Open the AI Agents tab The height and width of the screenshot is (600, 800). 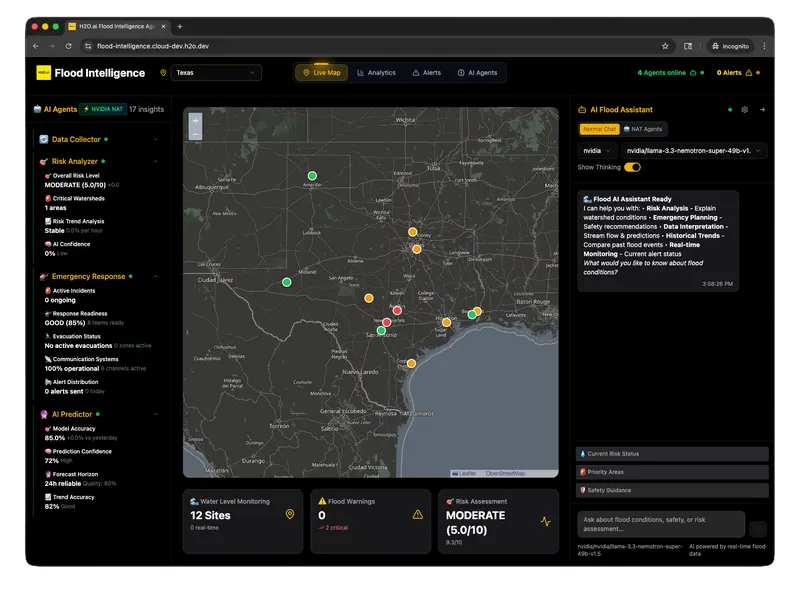tap(478, 72)
